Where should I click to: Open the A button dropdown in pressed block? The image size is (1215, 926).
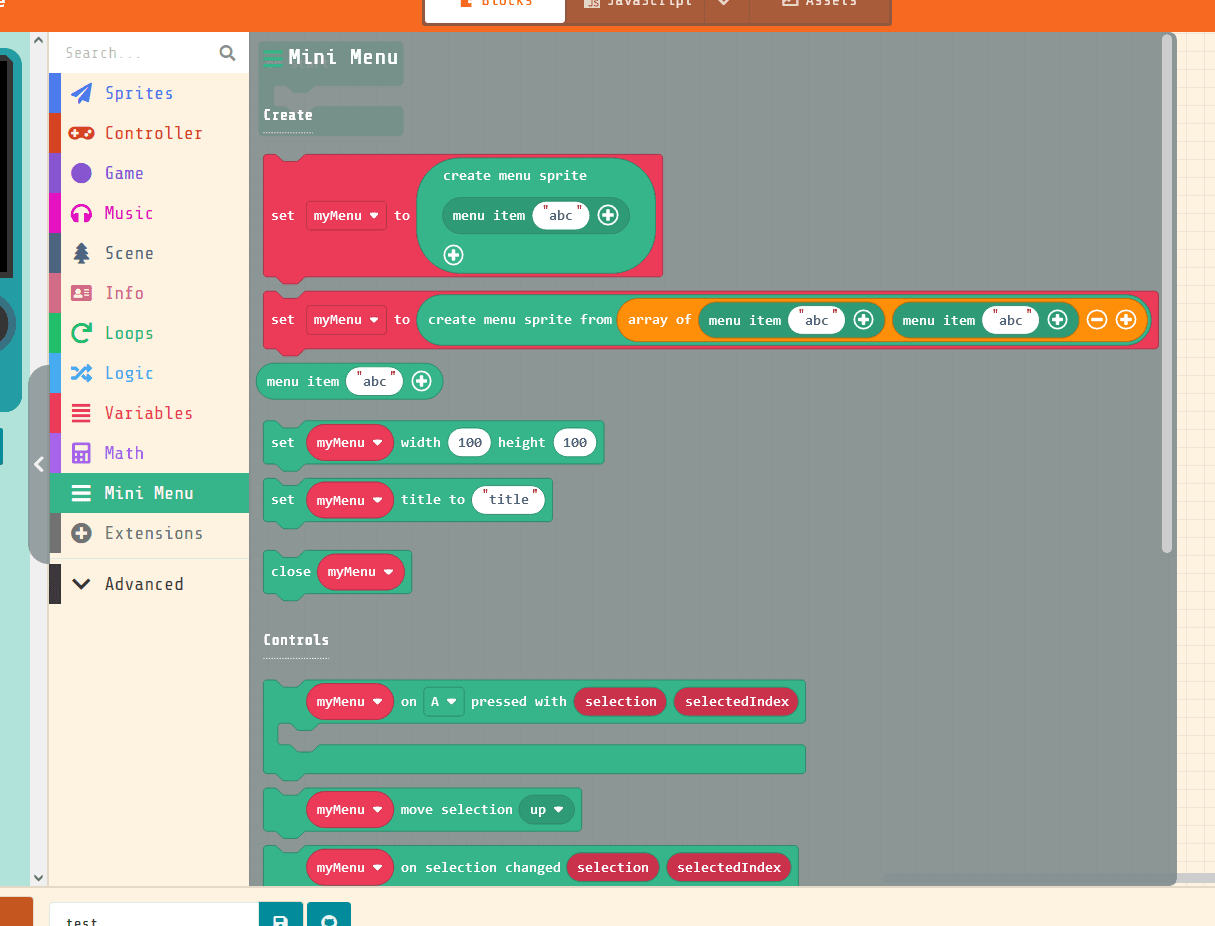(x=444, y=702)
